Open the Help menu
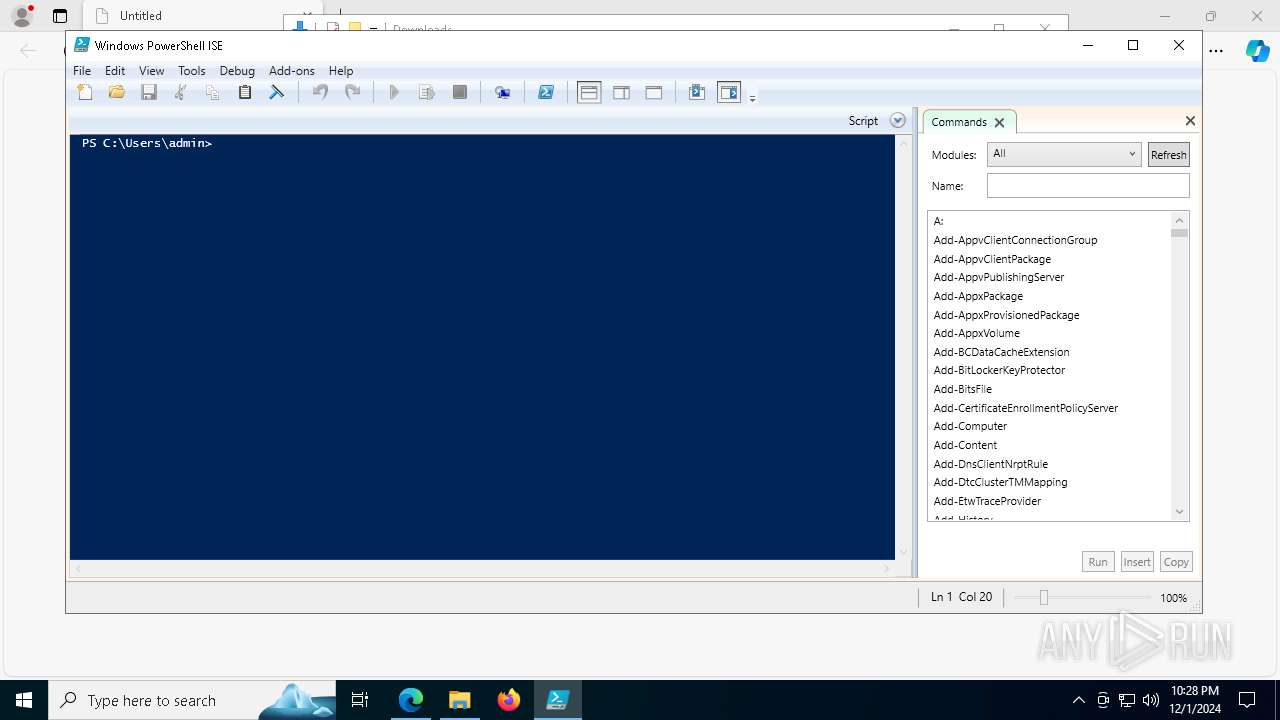The width and height of the screenshot is (1280, 720). (x=341, y=71)
